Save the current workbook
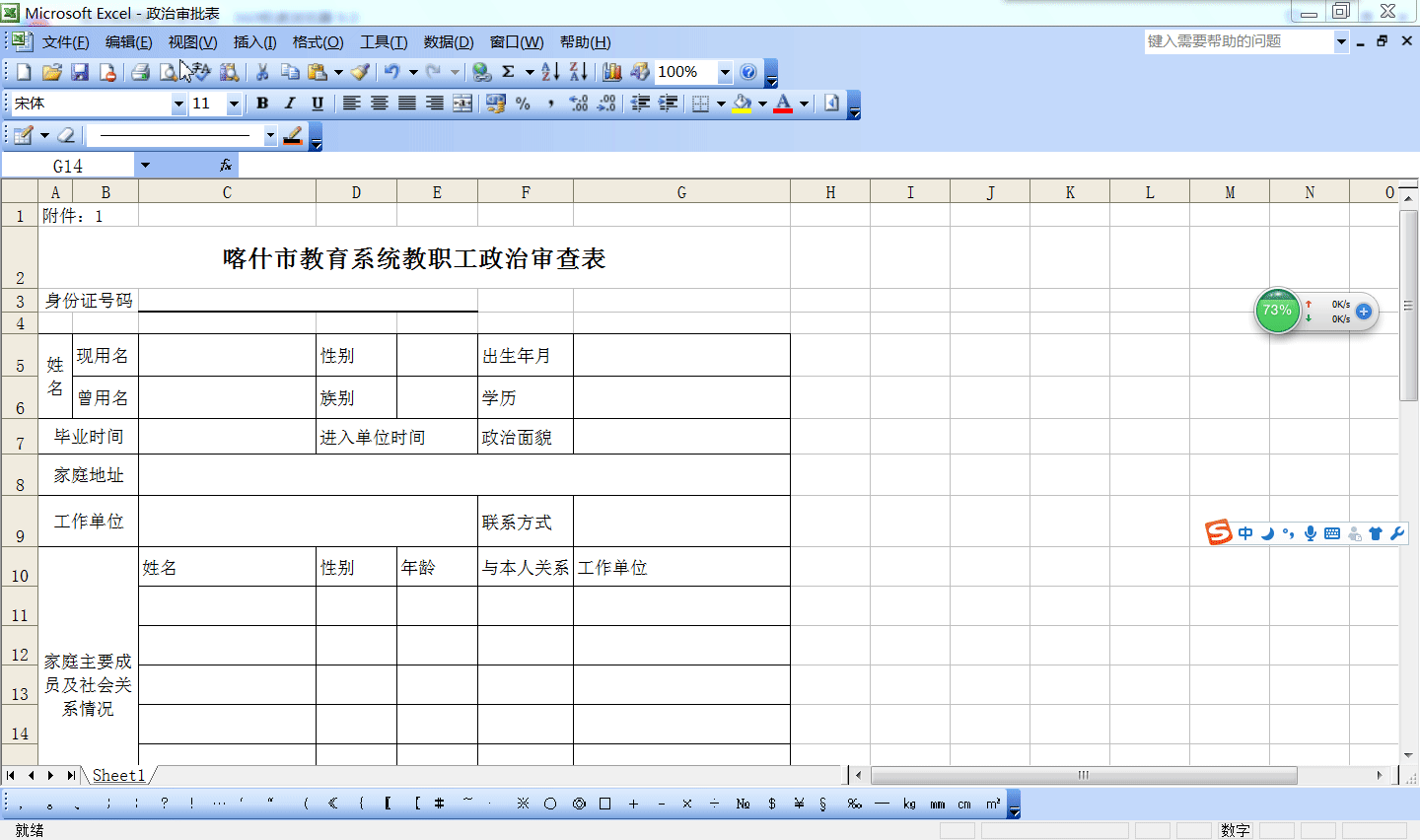The height and width of the screenshot is (840, 1420). click(x=79, y=72)
